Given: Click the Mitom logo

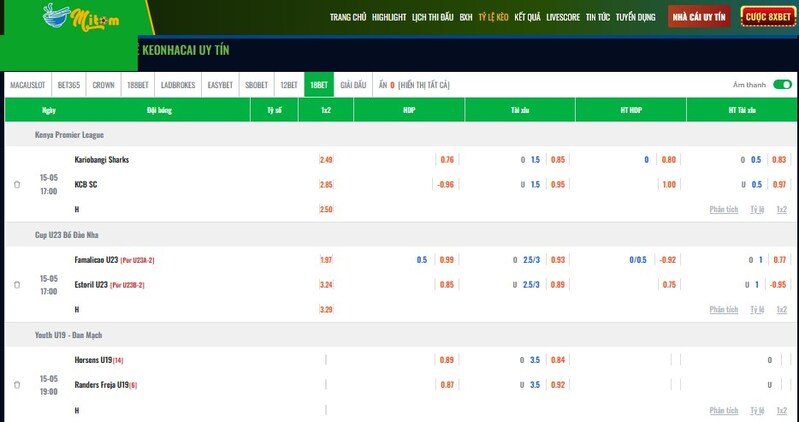Looking at the screenshot, I should coord(81,17).
